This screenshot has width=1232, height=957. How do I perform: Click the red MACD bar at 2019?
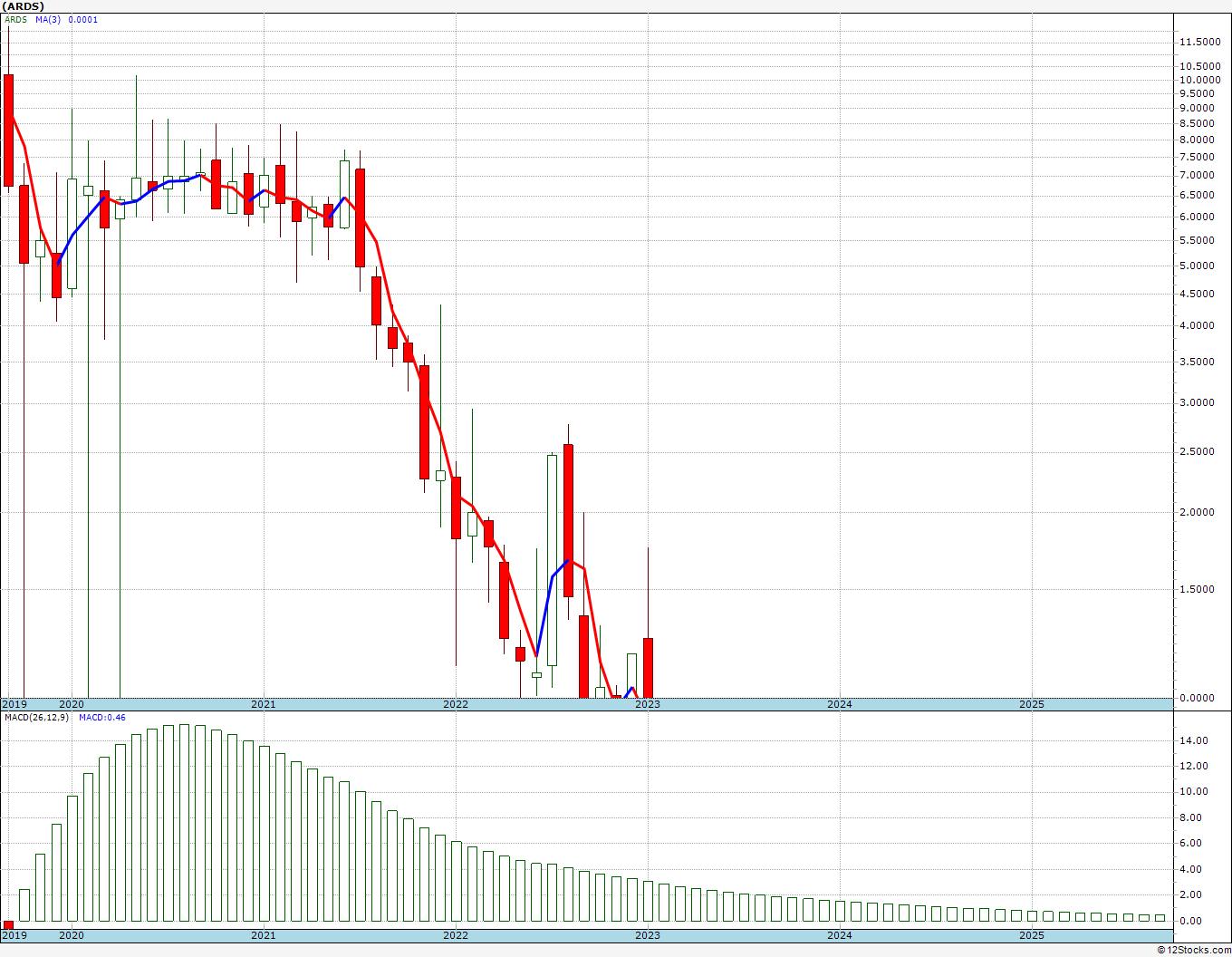[x=9, y=925]
